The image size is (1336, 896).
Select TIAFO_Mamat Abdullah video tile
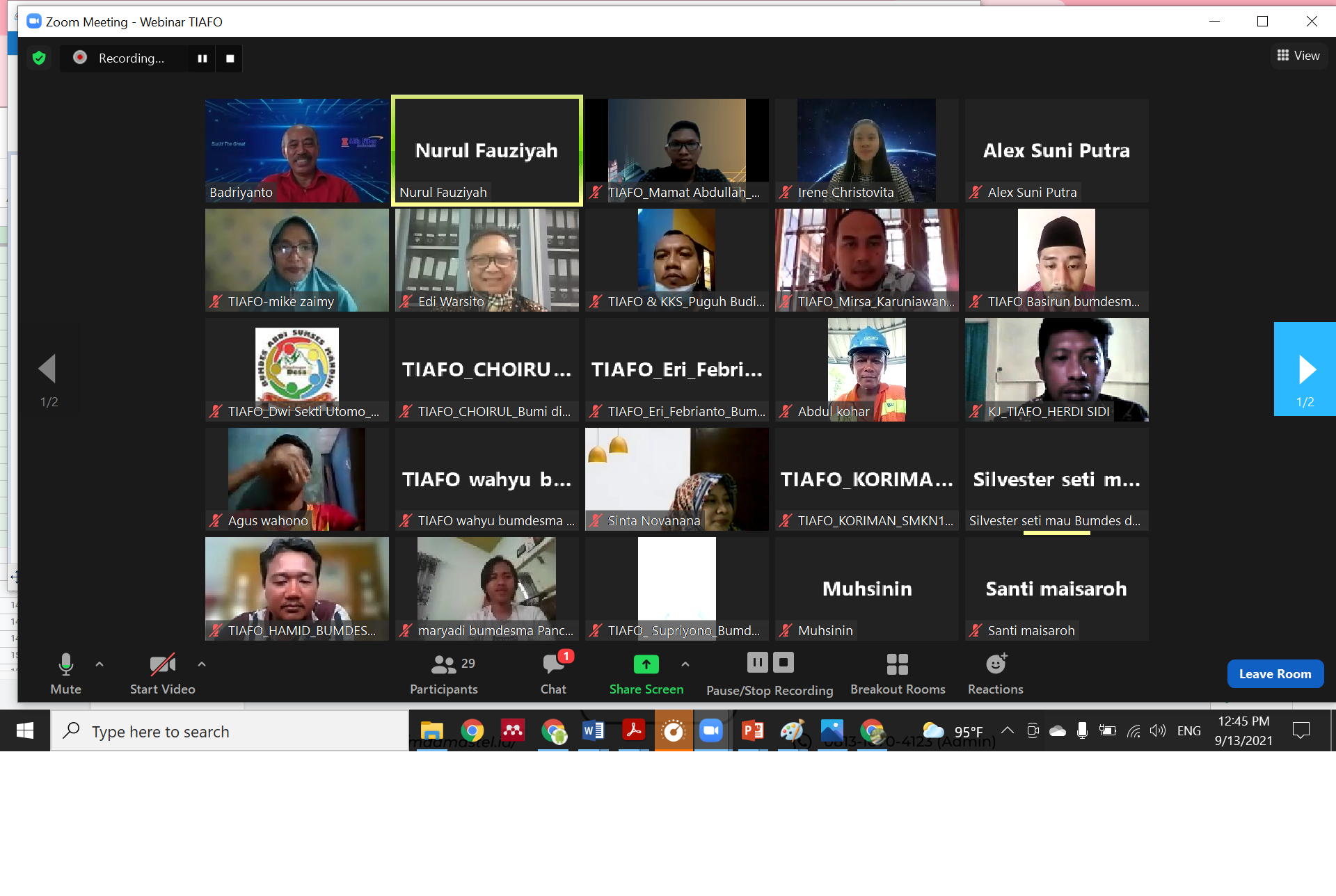coord(676,150)
